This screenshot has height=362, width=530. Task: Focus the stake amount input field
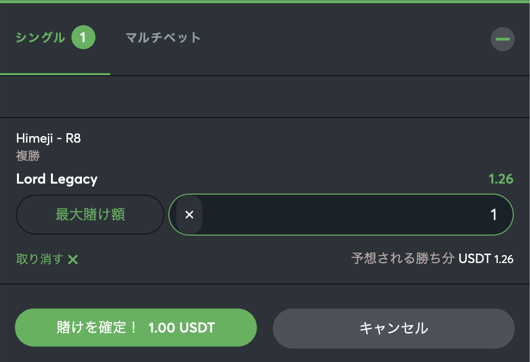pyautogui.click(x=341, y=215)
